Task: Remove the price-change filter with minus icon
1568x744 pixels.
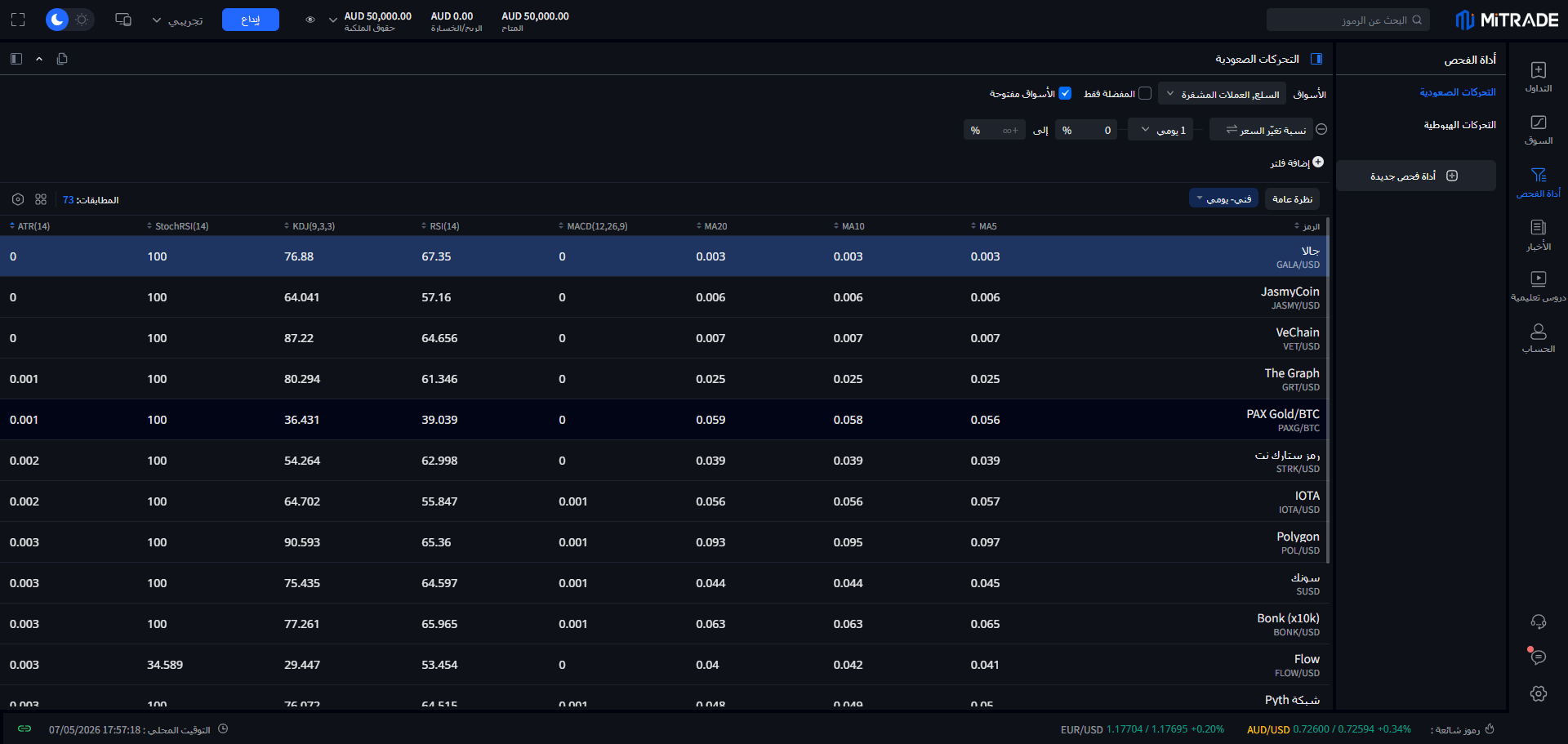Action: point(1321,129)
